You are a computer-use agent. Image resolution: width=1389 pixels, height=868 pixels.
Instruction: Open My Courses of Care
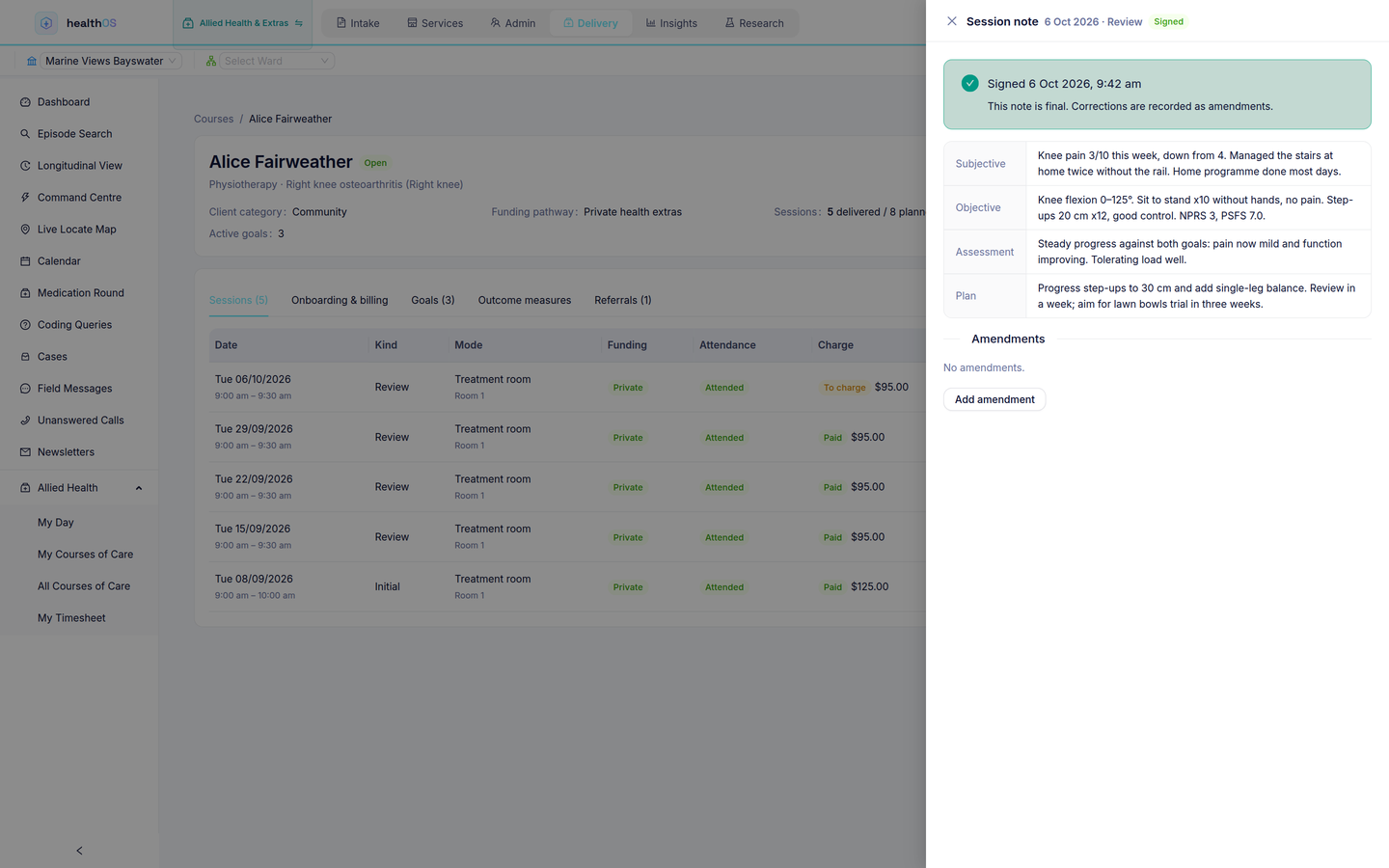[x=86, y=555]
